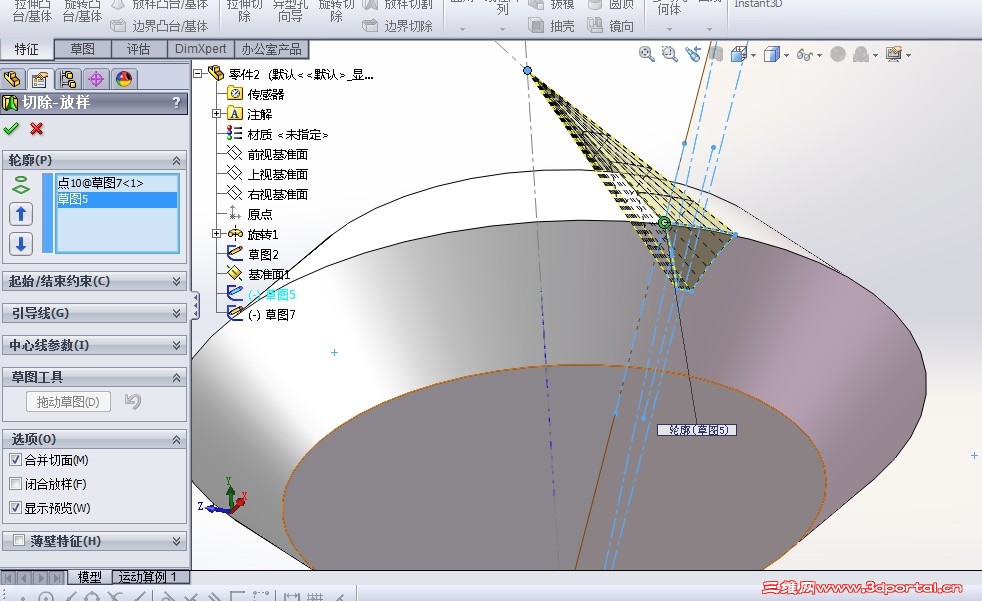Click the 边界凸台/基体 boundary boss tool

tap(159, 26)
